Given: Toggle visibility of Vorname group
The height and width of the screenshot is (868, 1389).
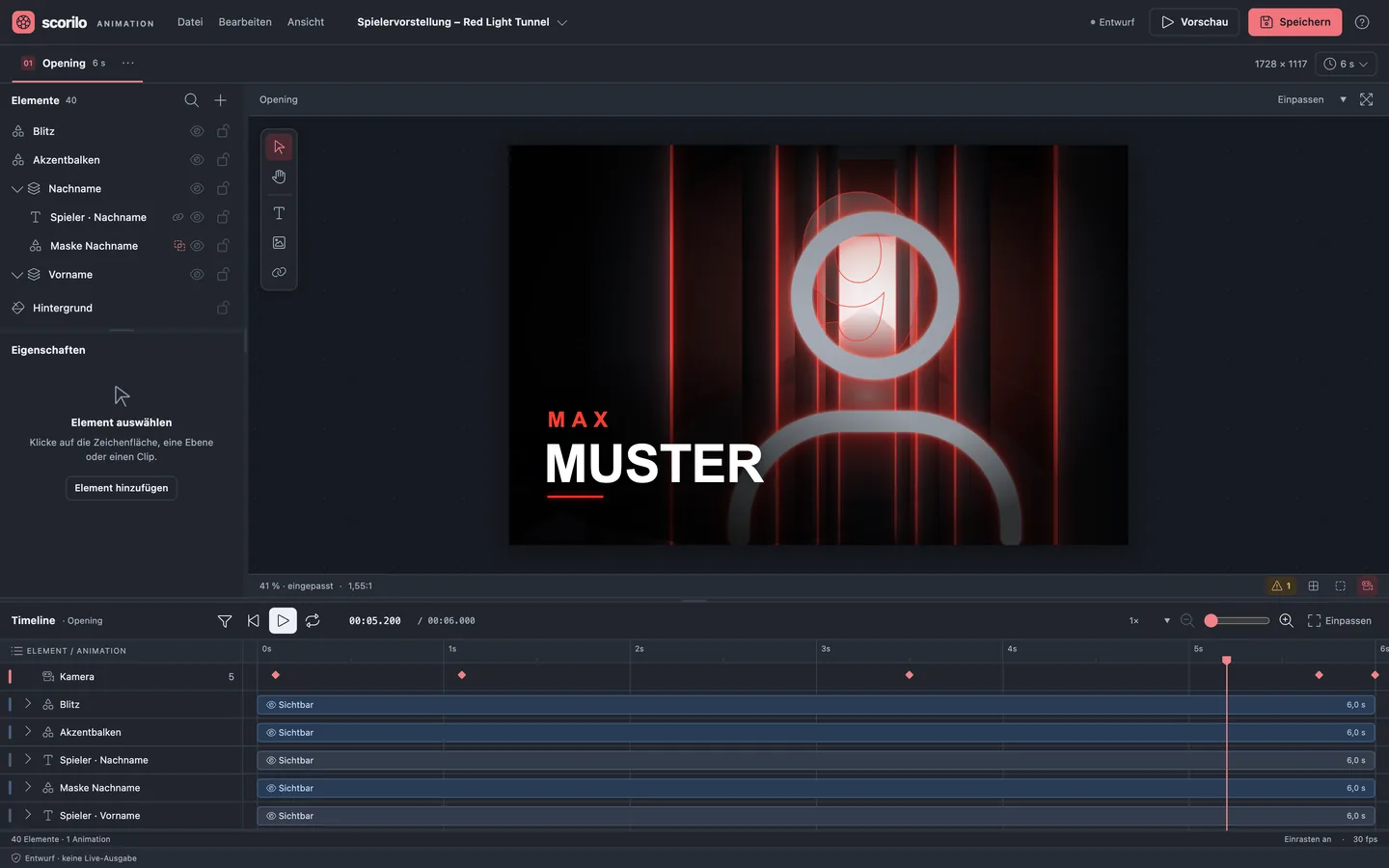Looking at the screenshot, I should click(197, 275).
